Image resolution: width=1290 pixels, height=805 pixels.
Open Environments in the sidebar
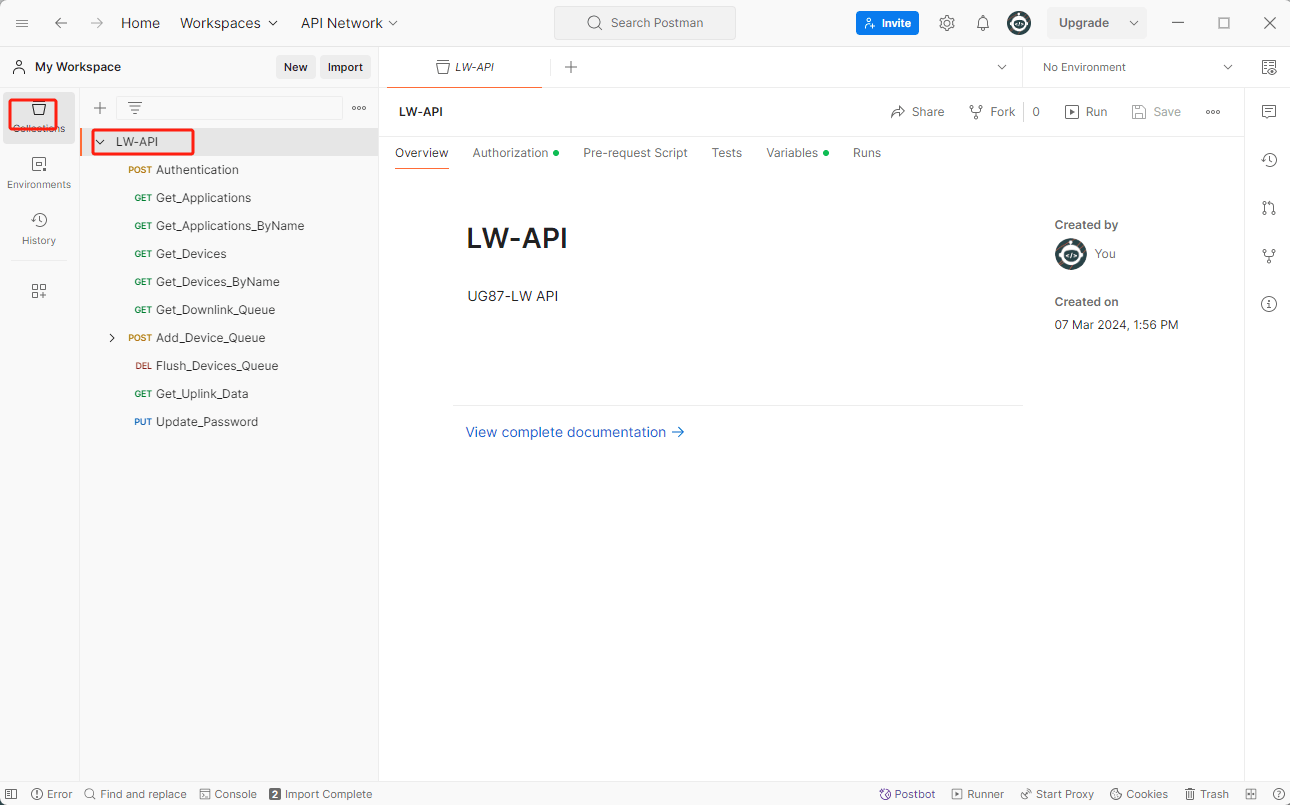[39, 173]
